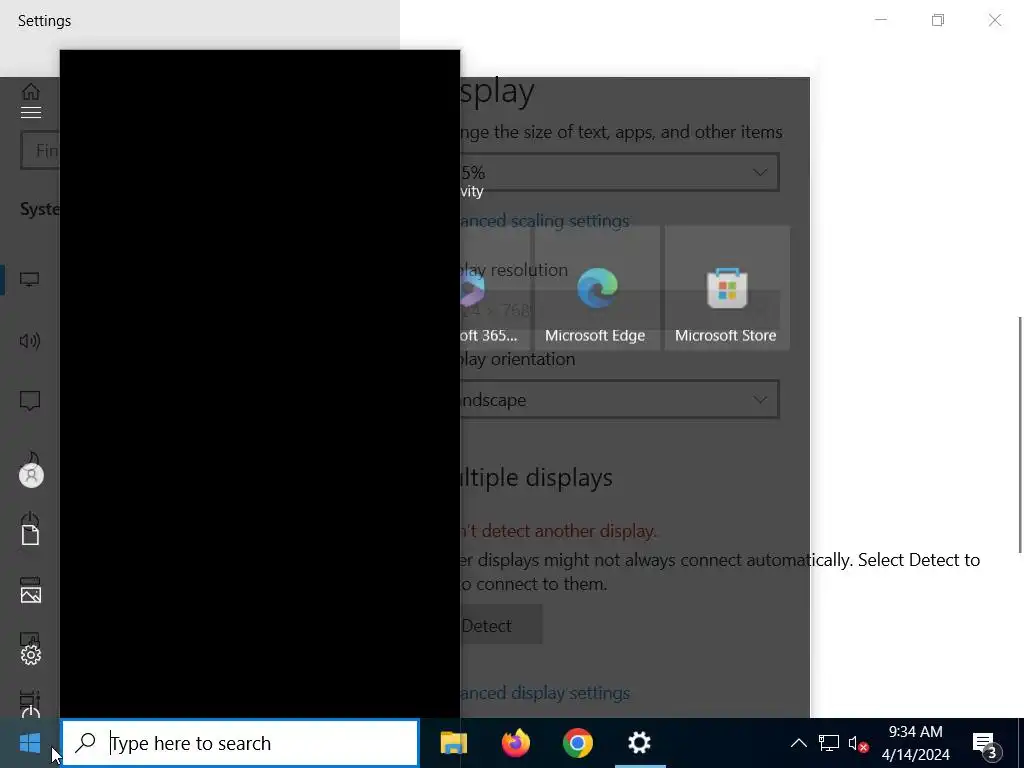This screenshot has height=768, width=1024.
Task: Click the Settings window vertical scrollbar
Action: (1020, 435)
